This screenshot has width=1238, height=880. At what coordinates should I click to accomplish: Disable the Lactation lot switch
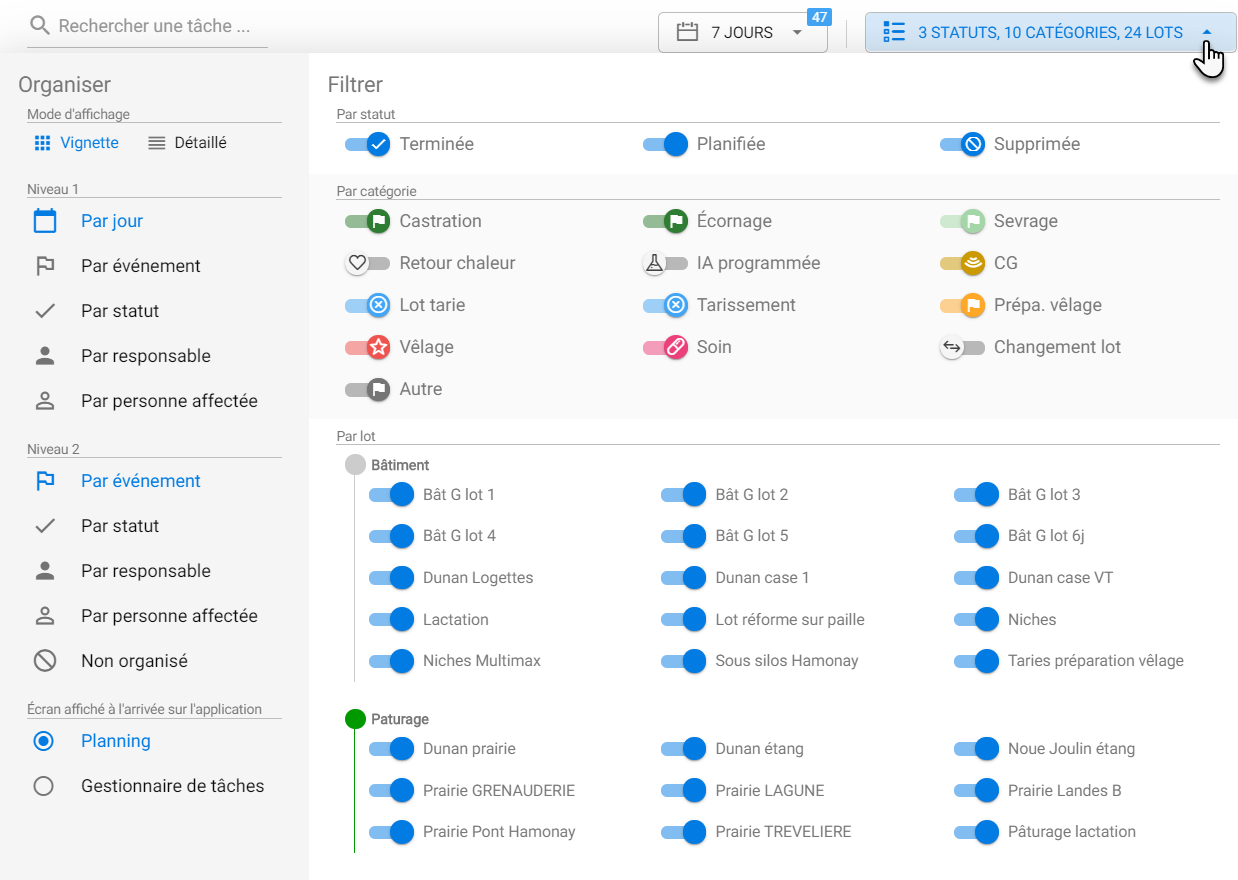[x=391, y=619]
